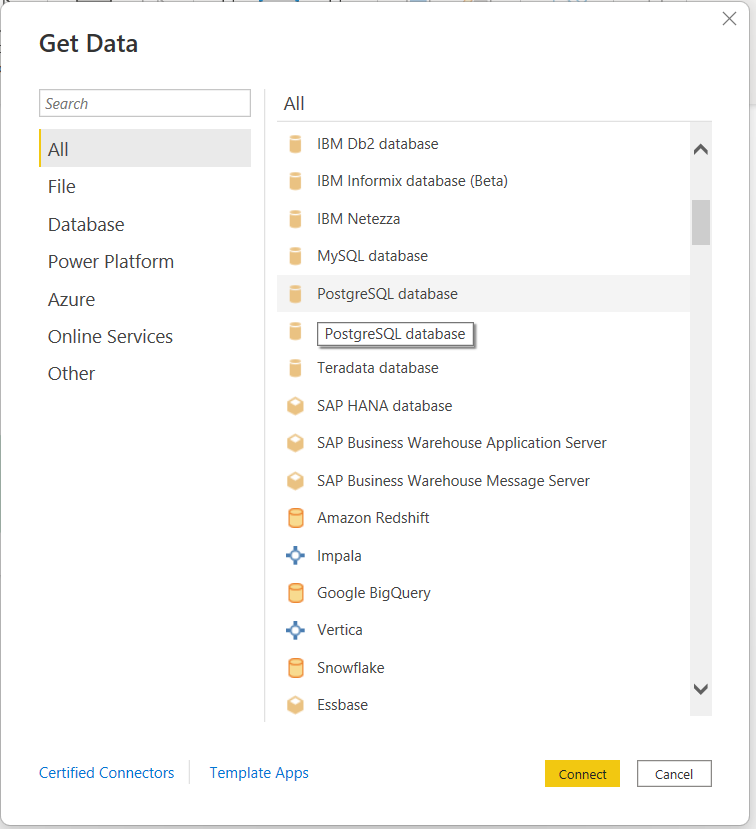Select Teradata database from the list
The image size is (756, 829).
tap(377, 368)
